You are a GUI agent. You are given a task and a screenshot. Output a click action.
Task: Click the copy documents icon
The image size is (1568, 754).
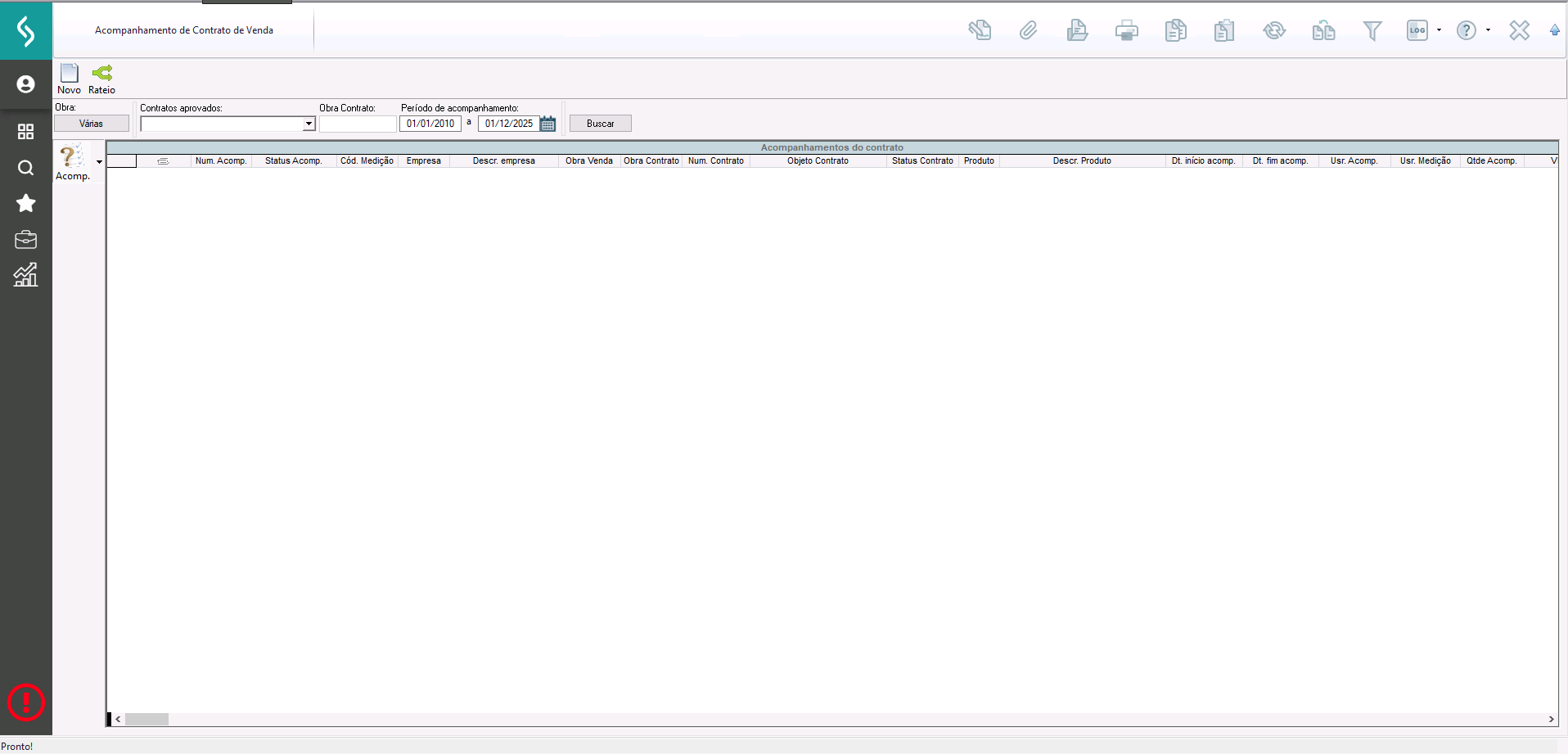coord(1175,30)
